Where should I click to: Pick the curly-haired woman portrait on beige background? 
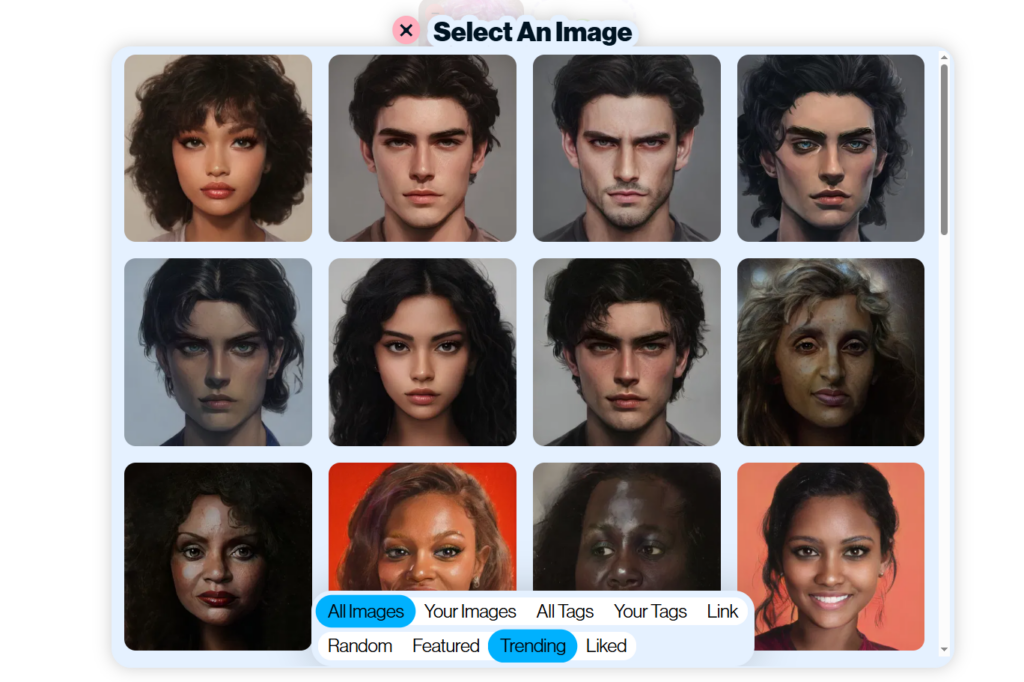218,148
